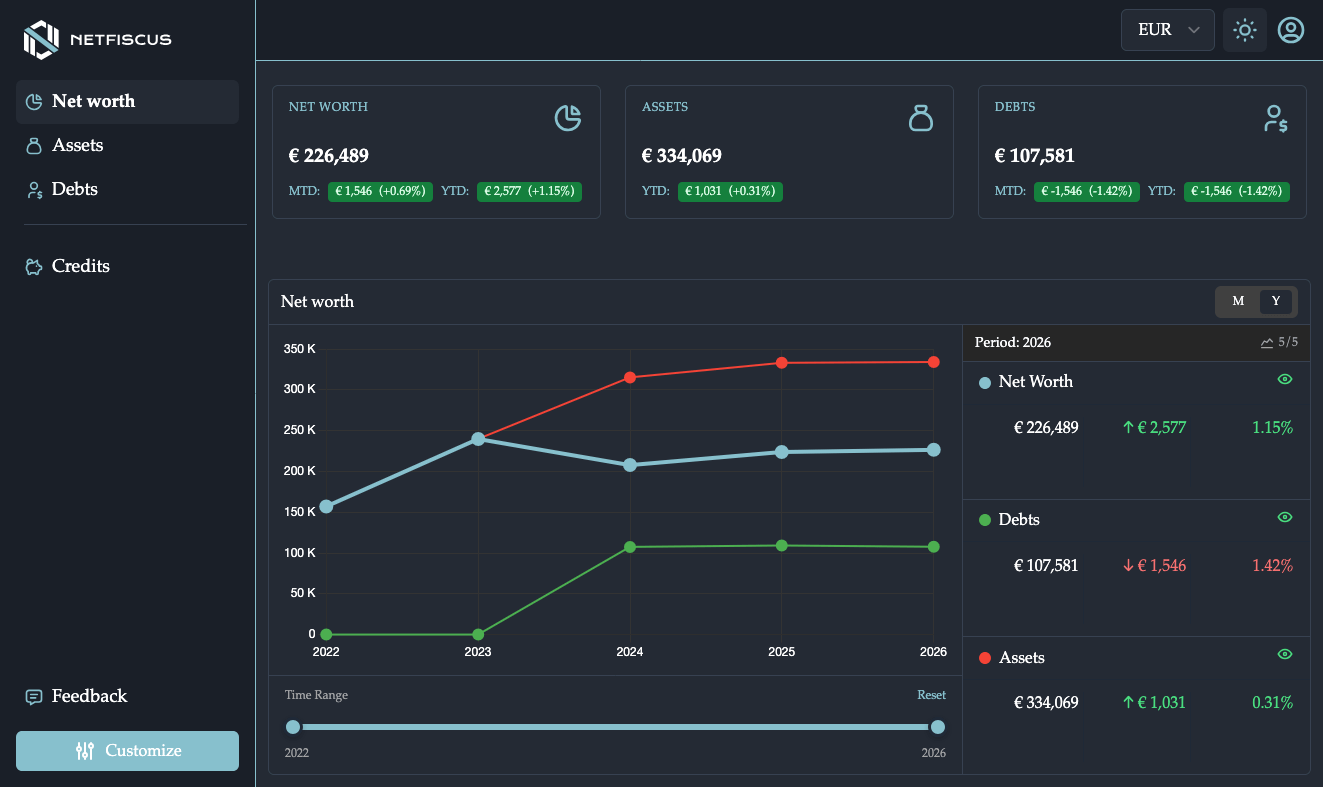1323x787 pixels.
Task: Click the debtor icon on the Debts card
Action: pyautogui.click(x=1275, y=117)
